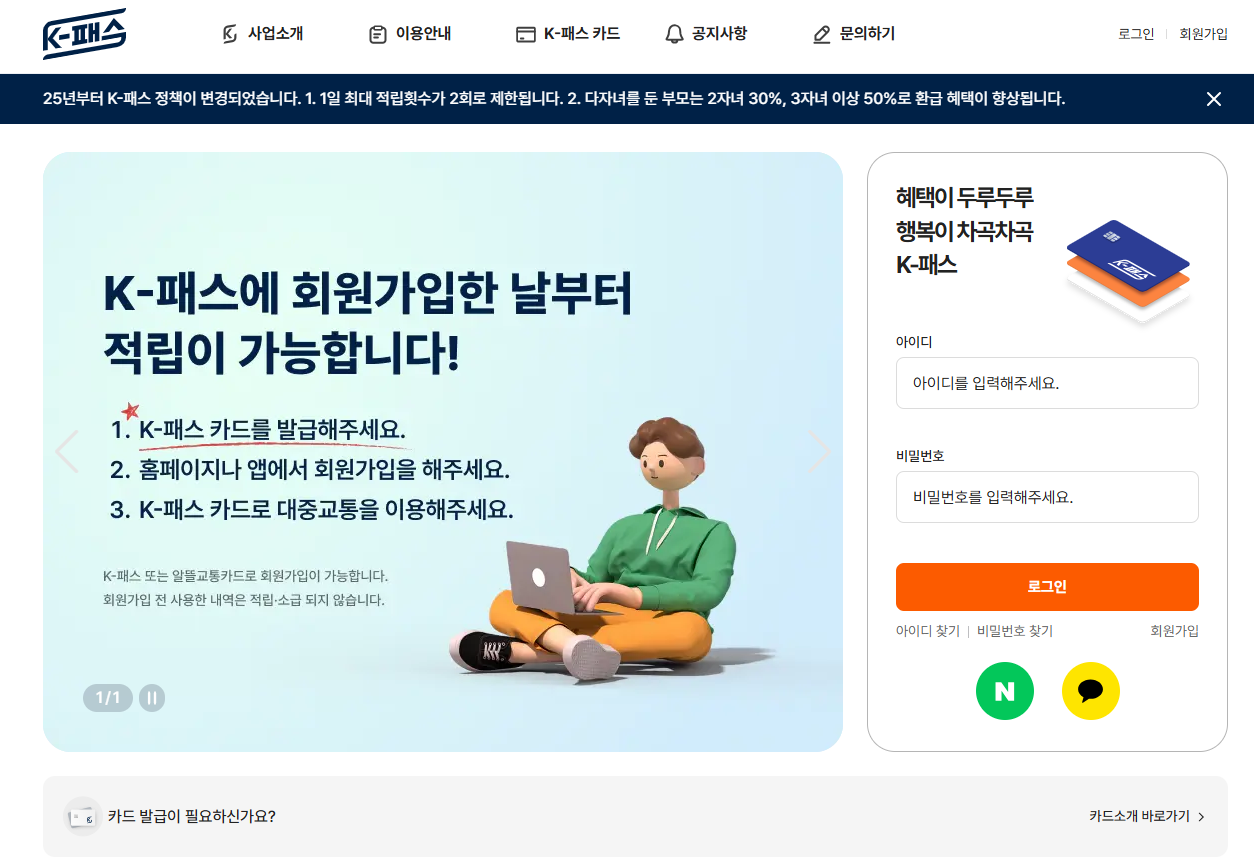
Task: Dismiss the policy change notice banner
Action: (x=1214, y=99)
